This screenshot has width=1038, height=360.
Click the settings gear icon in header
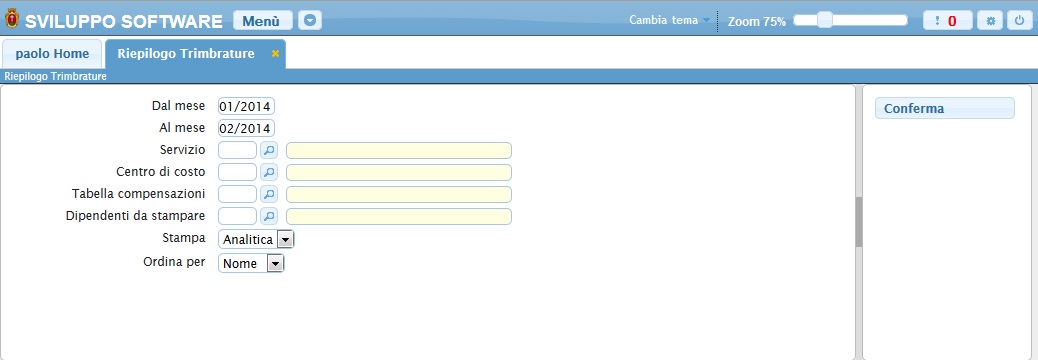click(x=991, y=21)
